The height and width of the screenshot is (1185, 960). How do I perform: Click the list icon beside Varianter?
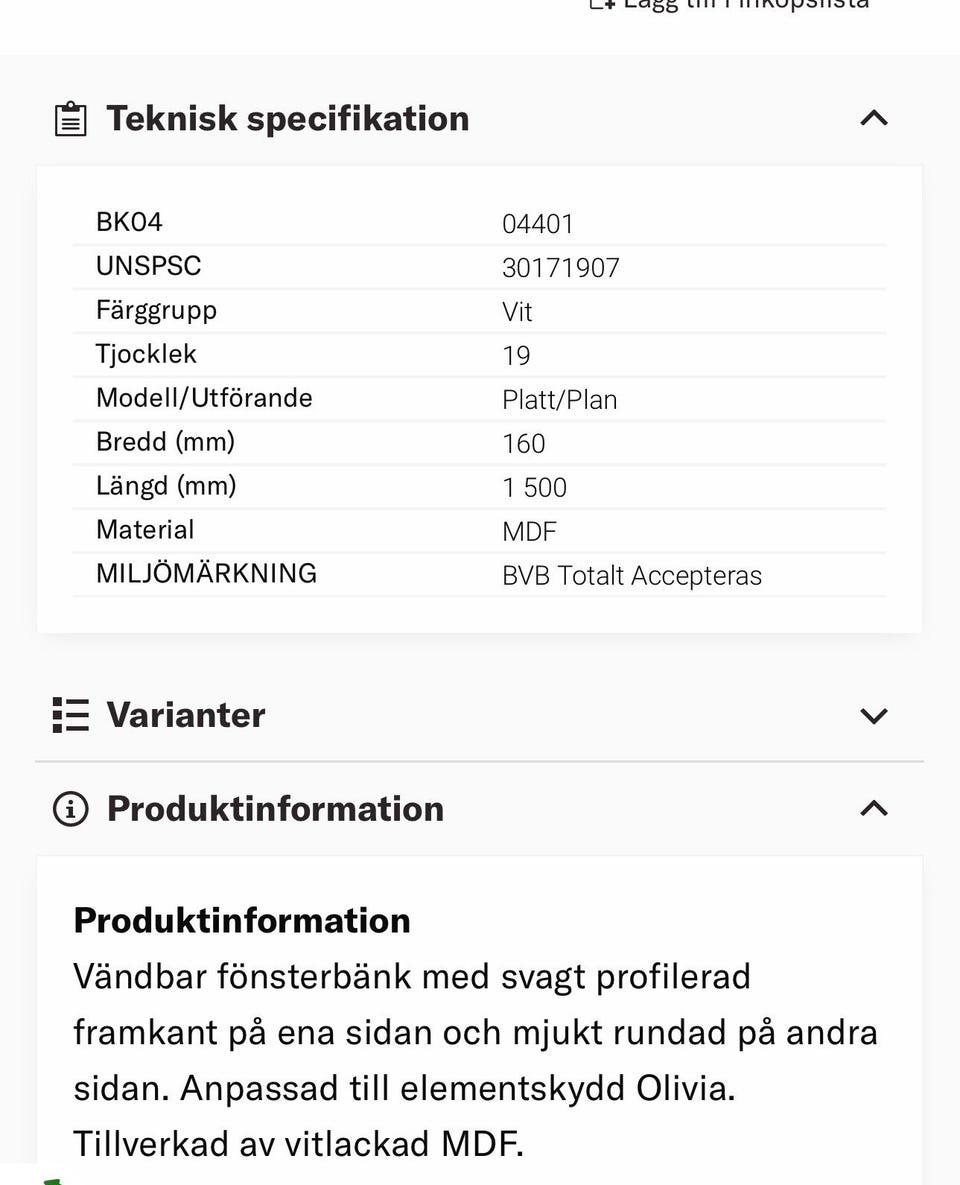[x=71, y=715]
